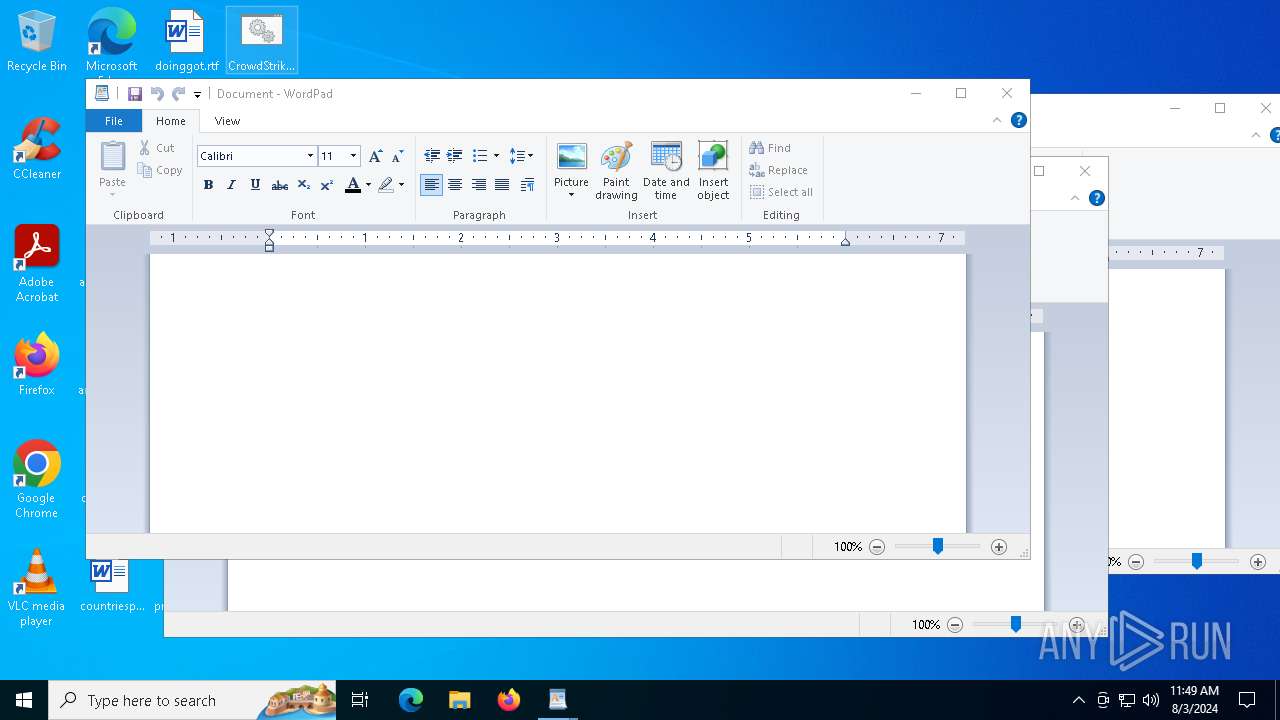1280x720 pixels.
Task: Decrease the paragraph indent
Action: tap(432, 156)
